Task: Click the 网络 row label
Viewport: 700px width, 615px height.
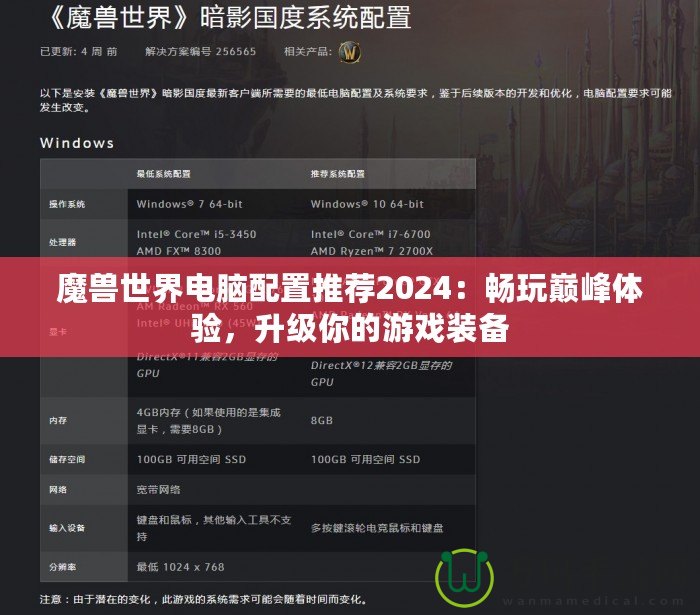Action: 58,490
